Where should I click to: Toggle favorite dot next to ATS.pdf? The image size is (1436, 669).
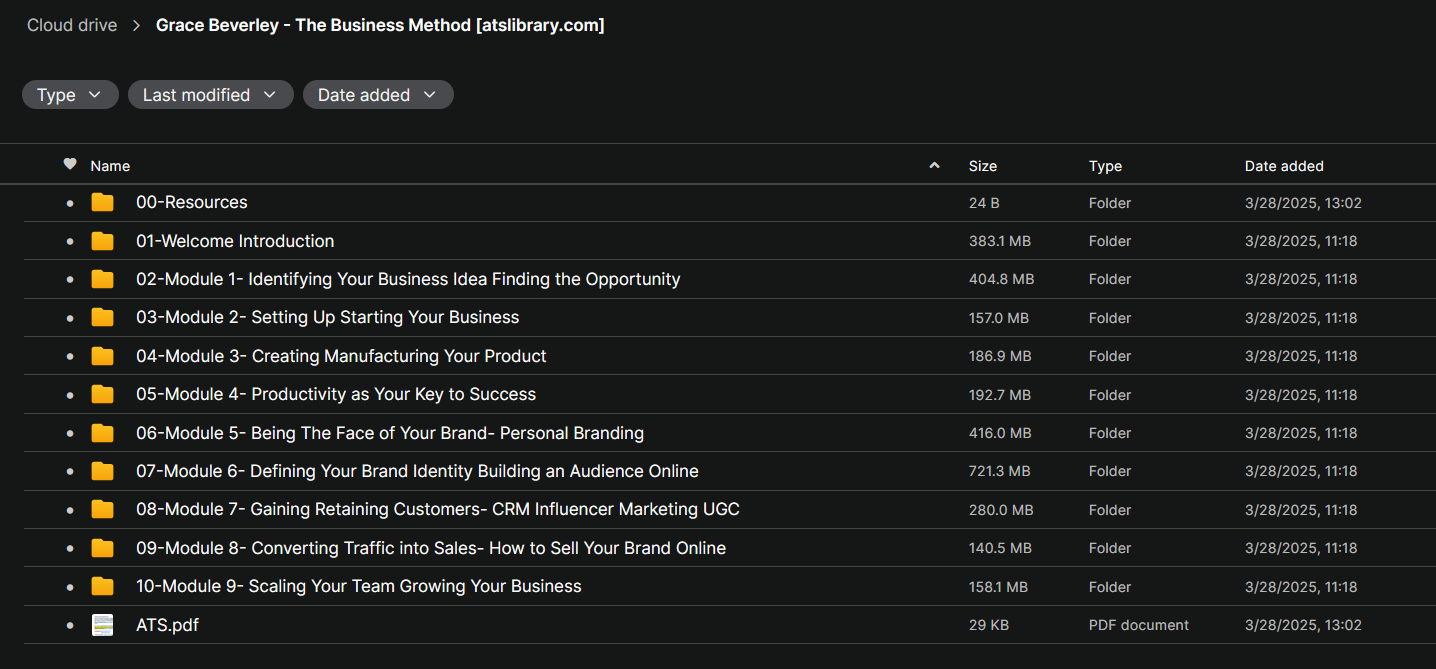pyautogui.click(x=70, y=626)
